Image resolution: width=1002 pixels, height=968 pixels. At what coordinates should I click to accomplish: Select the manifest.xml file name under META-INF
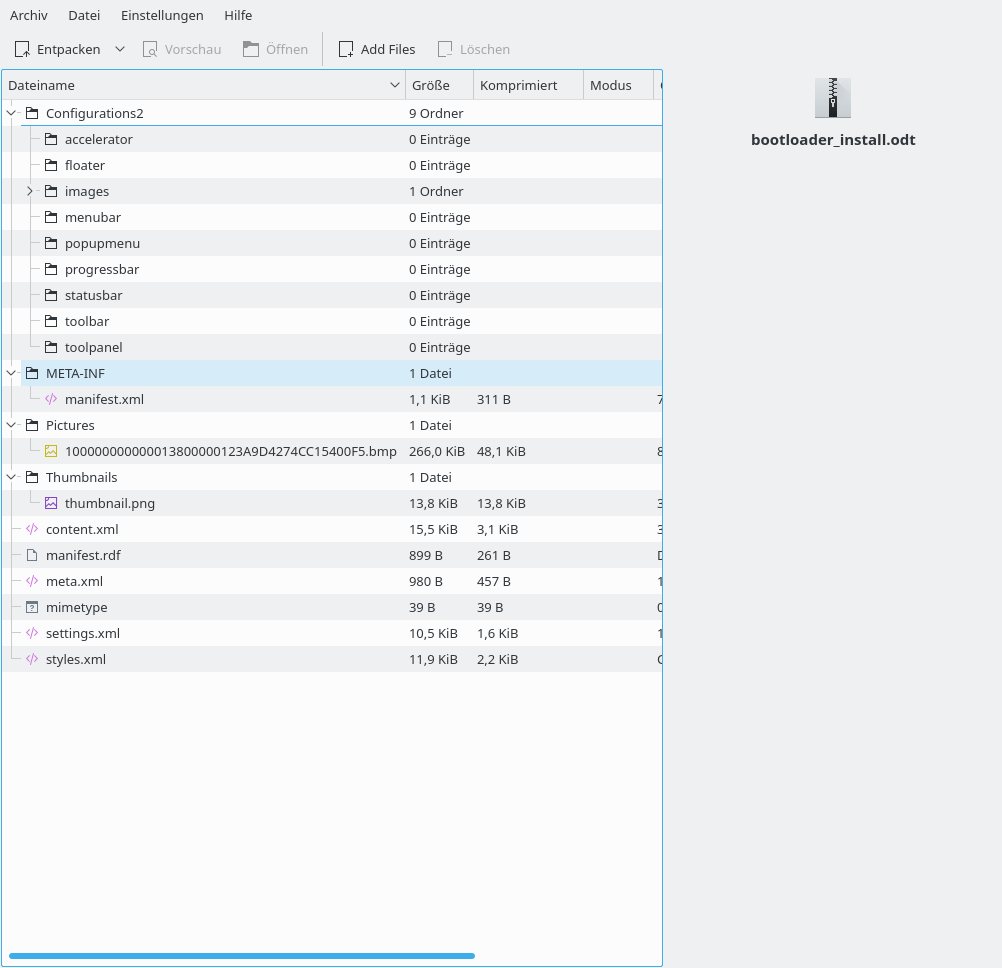104,399
